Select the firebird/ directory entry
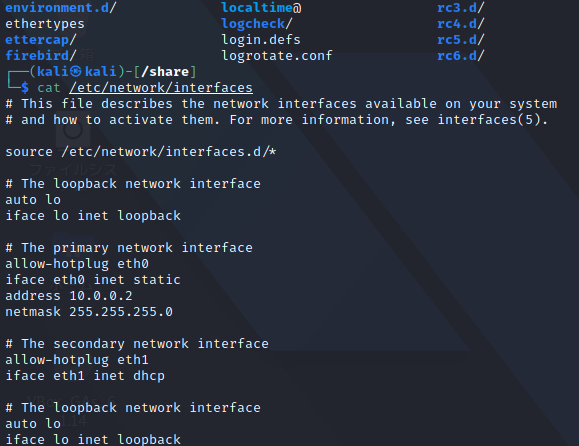579x446 pixels. click(41, 56)
